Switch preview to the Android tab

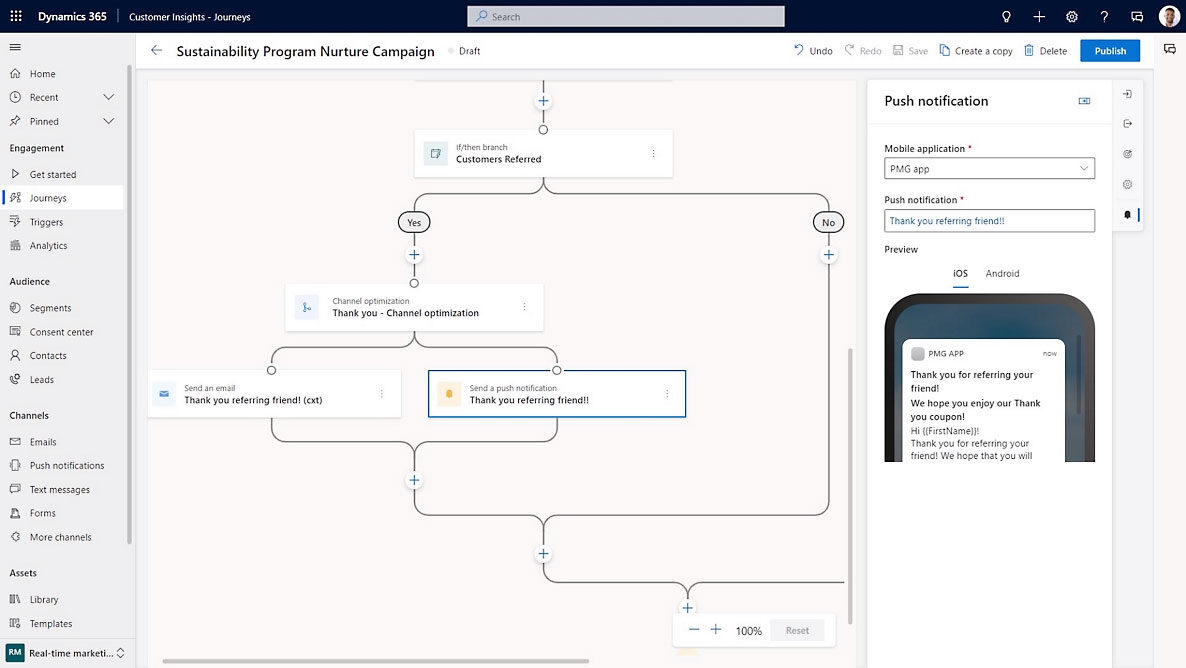(x=1002, y=273)
